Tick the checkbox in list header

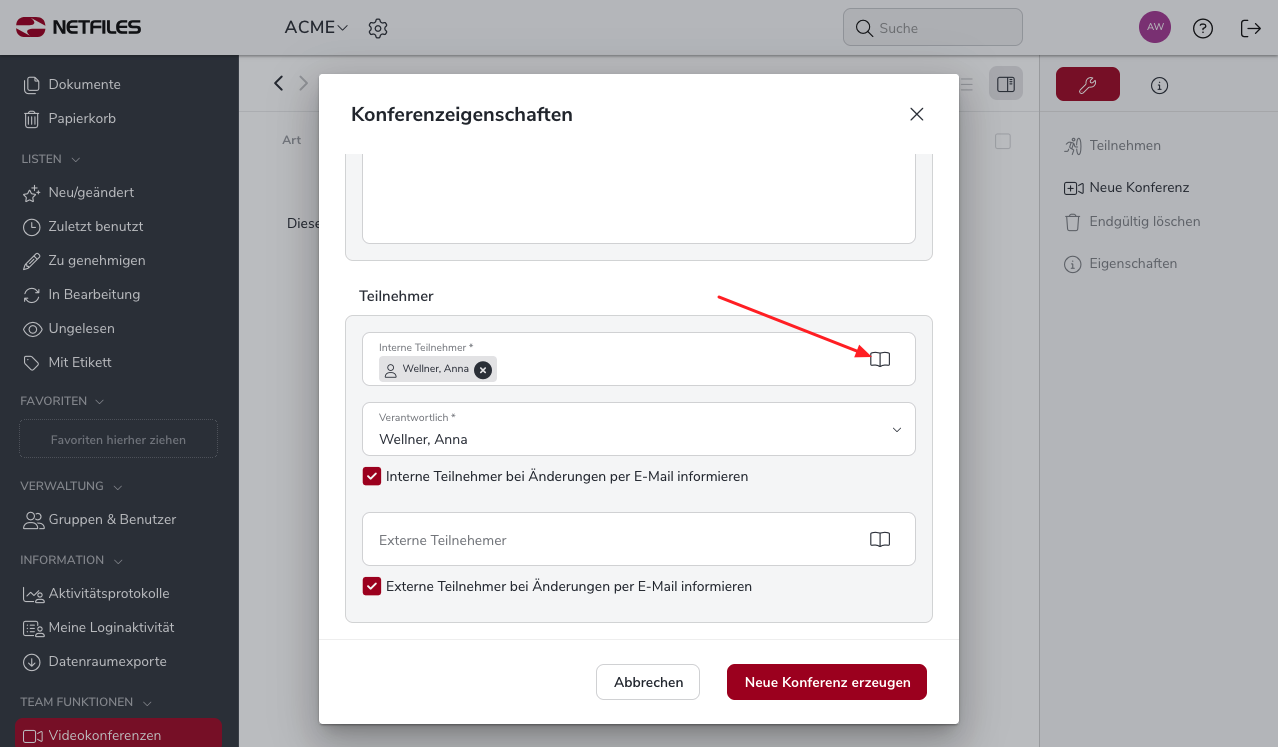pyautogui.click(x=1003, y=141)
